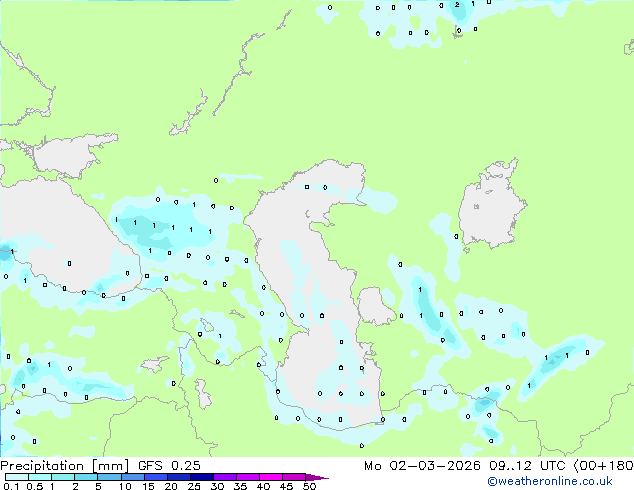The width and height of the screenshot is (634, 490).
Task: Select the 'GFS 0.25' model label
Action: 169,466
